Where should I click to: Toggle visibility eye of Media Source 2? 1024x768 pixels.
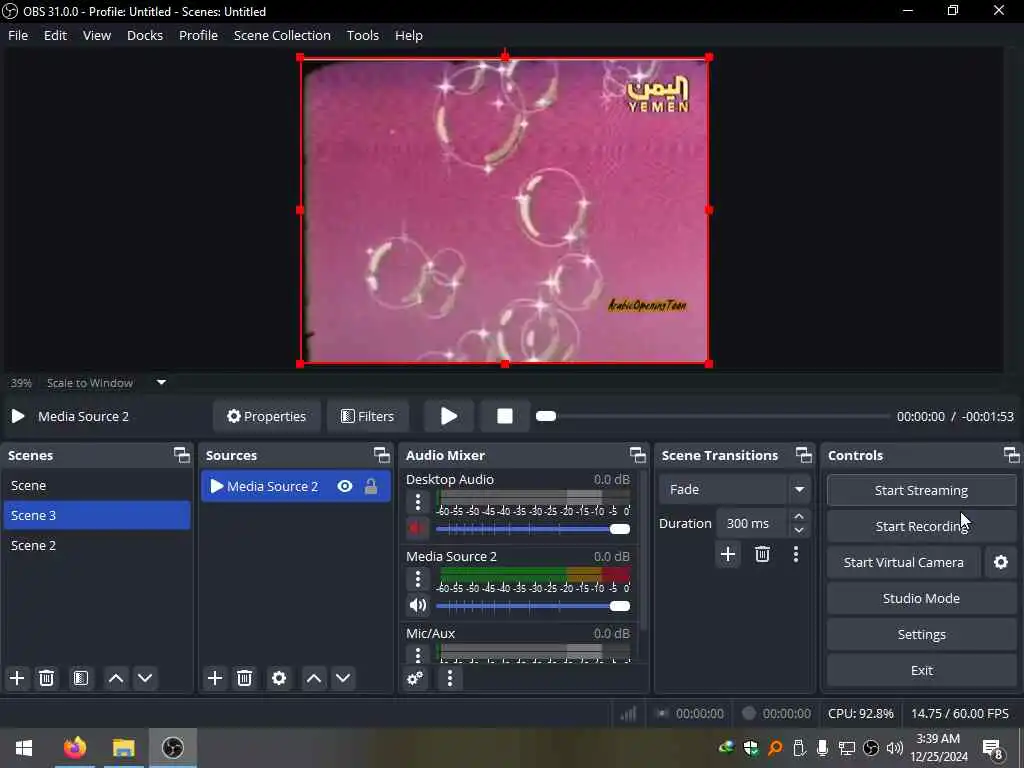345,486
